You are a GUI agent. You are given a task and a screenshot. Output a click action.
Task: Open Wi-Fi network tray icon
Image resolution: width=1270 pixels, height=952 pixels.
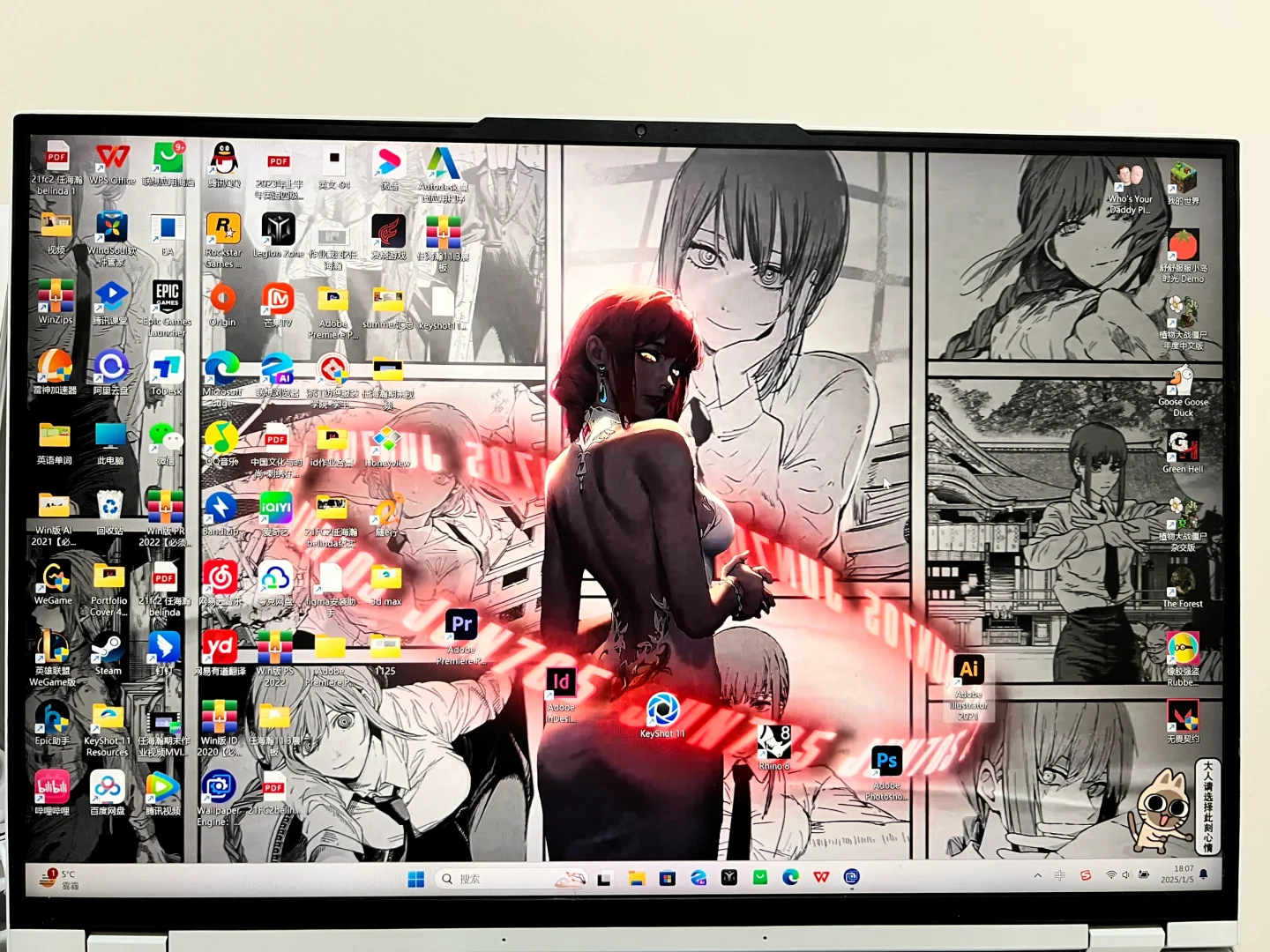coord(1111,875)
